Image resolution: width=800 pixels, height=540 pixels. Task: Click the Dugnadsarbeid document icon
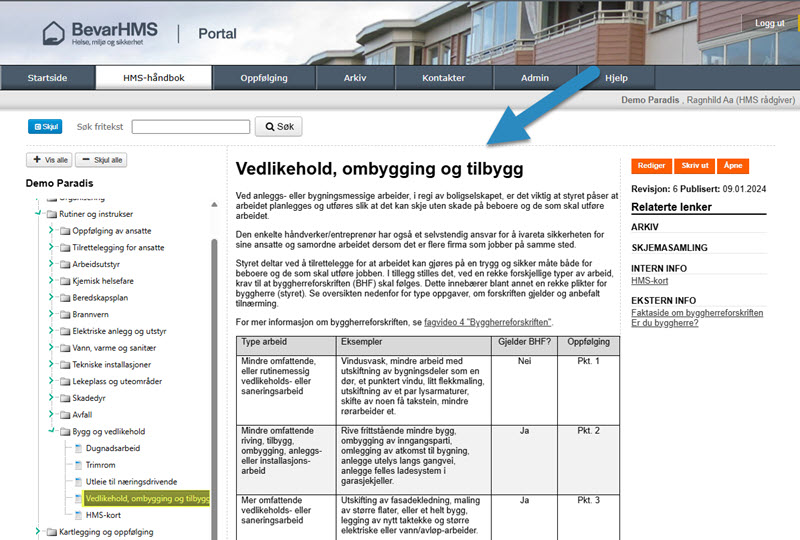80,448
